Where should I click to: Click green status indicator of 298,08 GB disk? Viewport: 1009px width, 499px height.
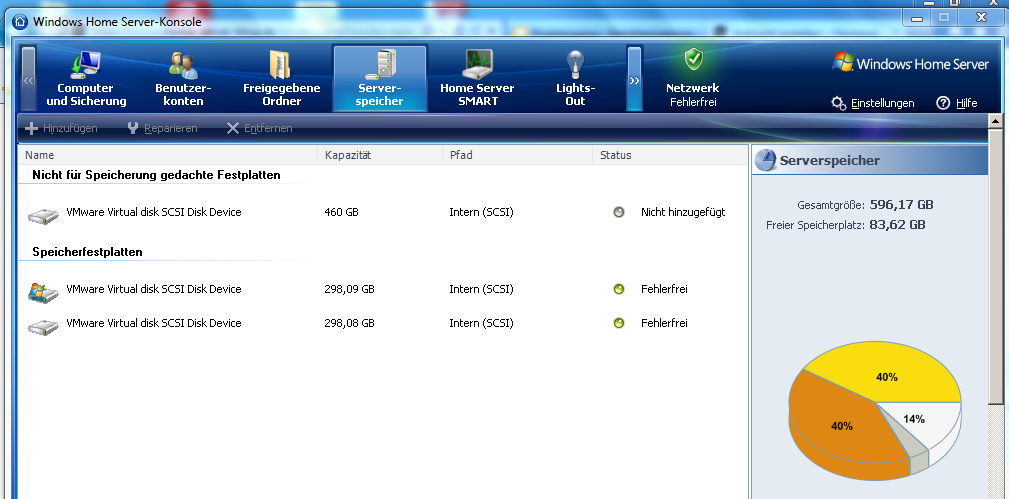tap(619, 323)
